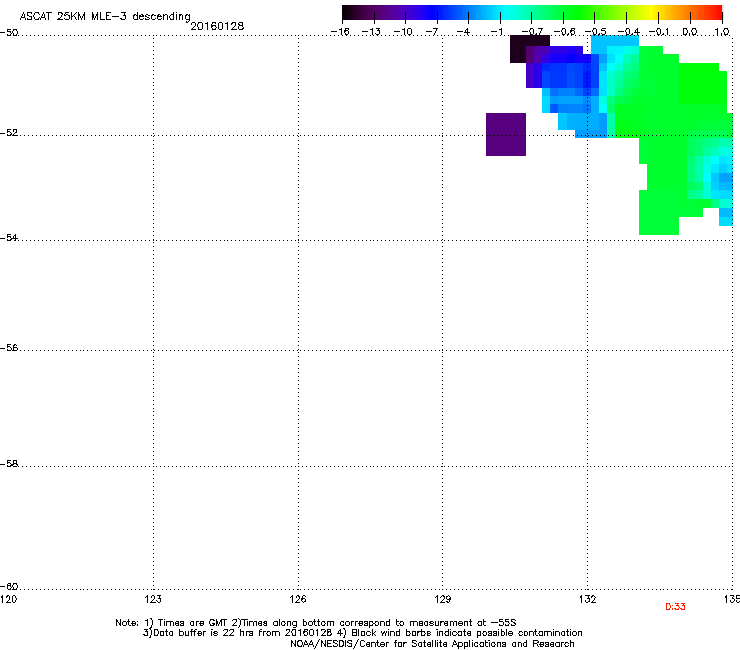Click the -54 latitude axis label
Image resolution: width=740 pixels, height=650 pixels.
(9, 237)
